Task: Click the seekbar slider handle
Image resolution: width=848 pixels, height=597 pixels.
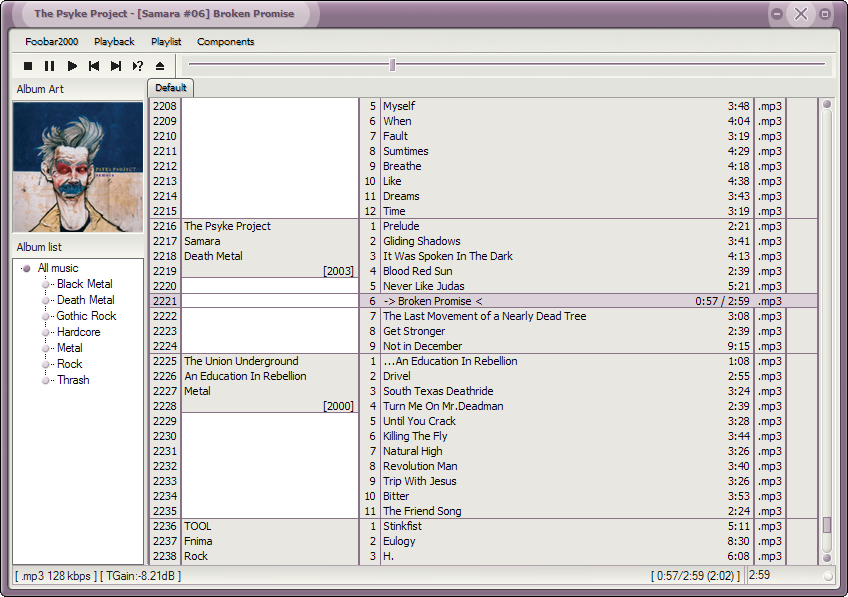Action: coord(392,65)
